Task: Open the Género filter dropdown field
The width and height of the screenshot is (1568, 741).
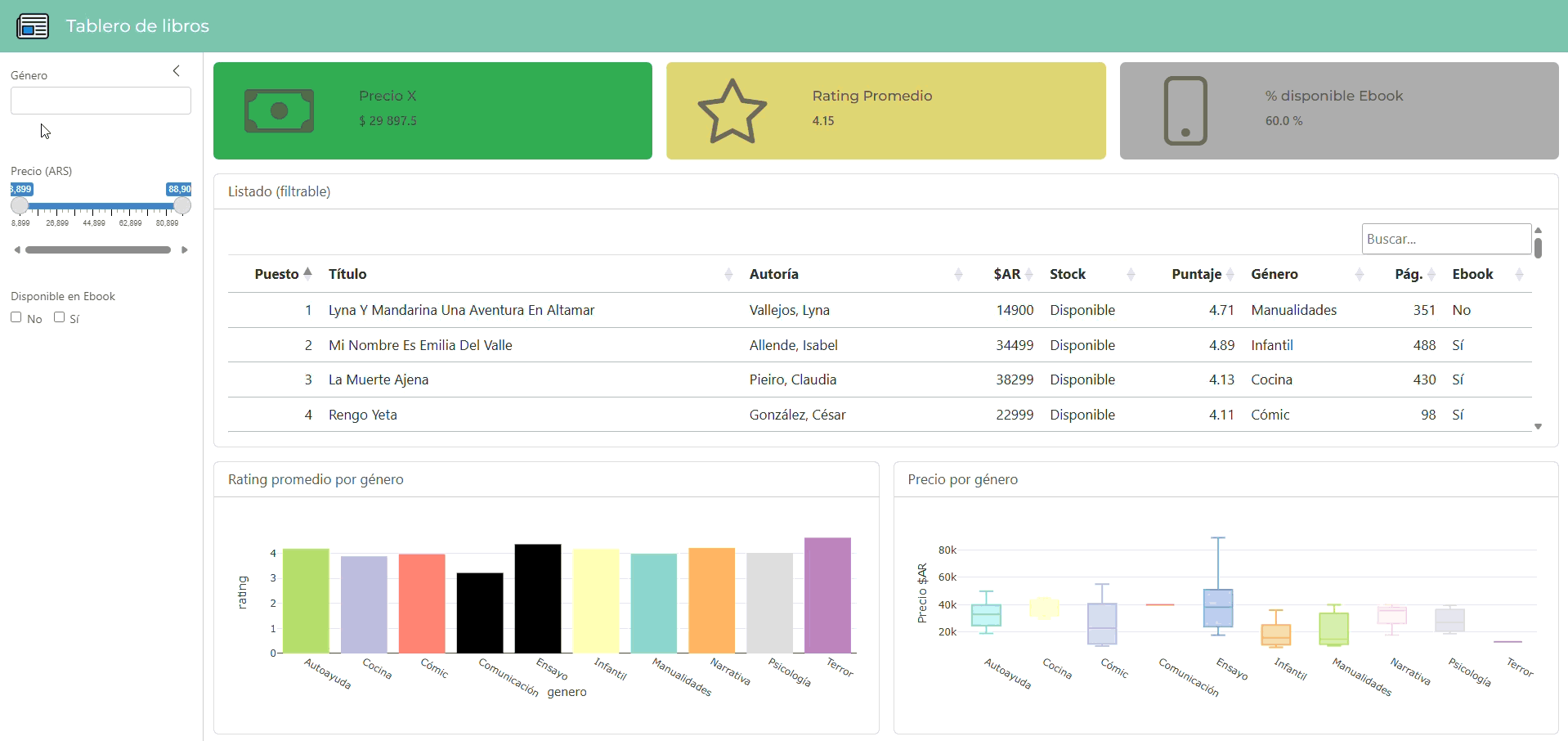Action: [x=101, y=101]
